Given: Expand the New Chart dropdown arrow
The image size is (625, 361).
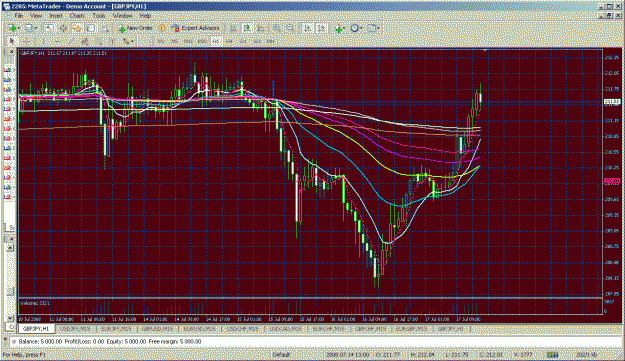Looking at the screenshot, I should point(19,28).
